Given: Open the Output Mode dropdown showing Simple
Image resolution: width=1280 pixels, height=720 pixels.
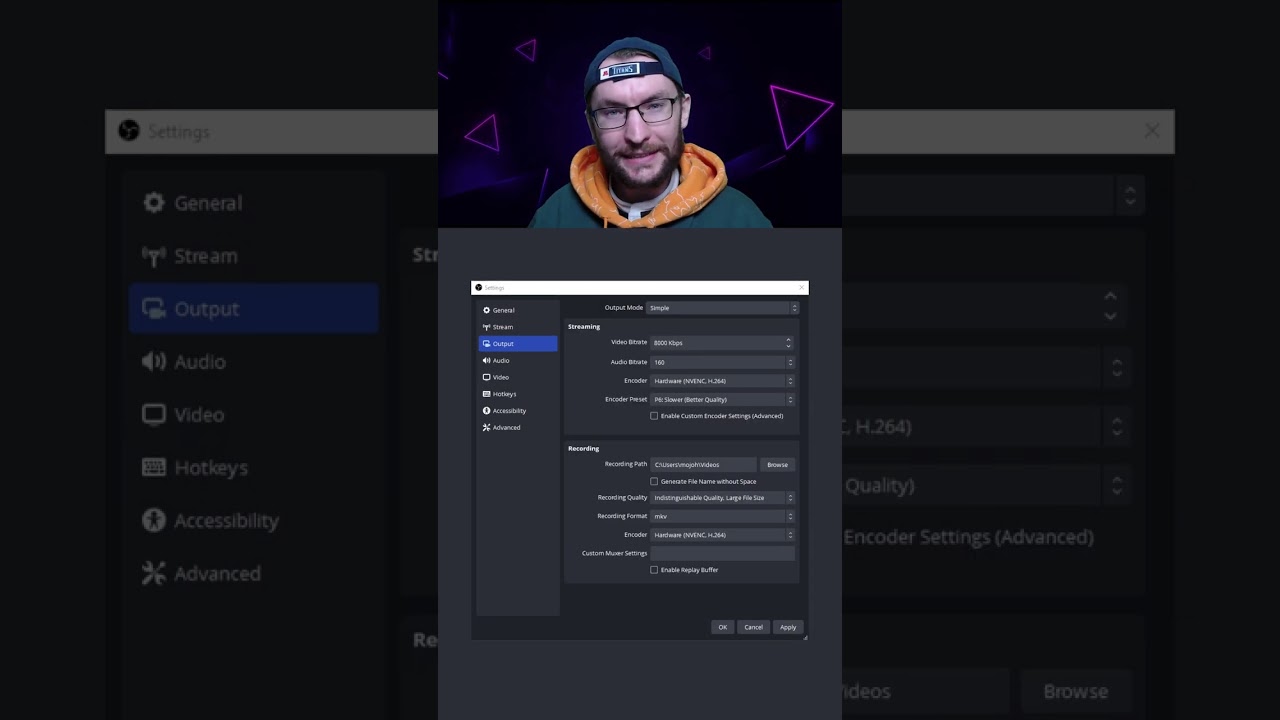Looking at the screenshot, I should pyautogui.click(x=722, y=308).
